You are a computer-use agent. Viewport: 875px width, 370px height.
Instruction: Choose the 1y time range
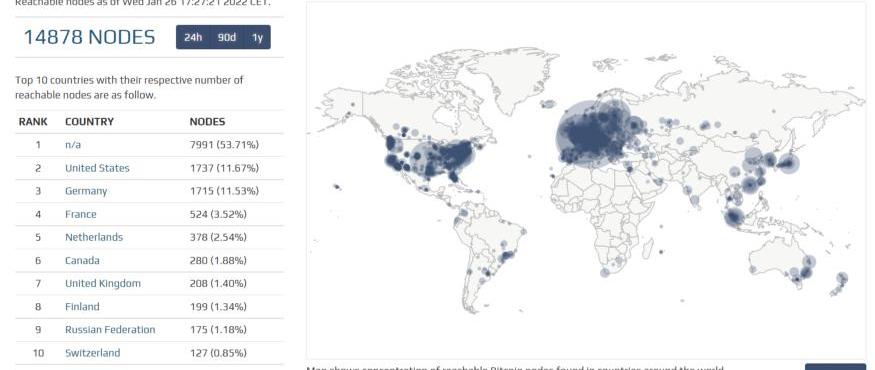tap(257, 37)
